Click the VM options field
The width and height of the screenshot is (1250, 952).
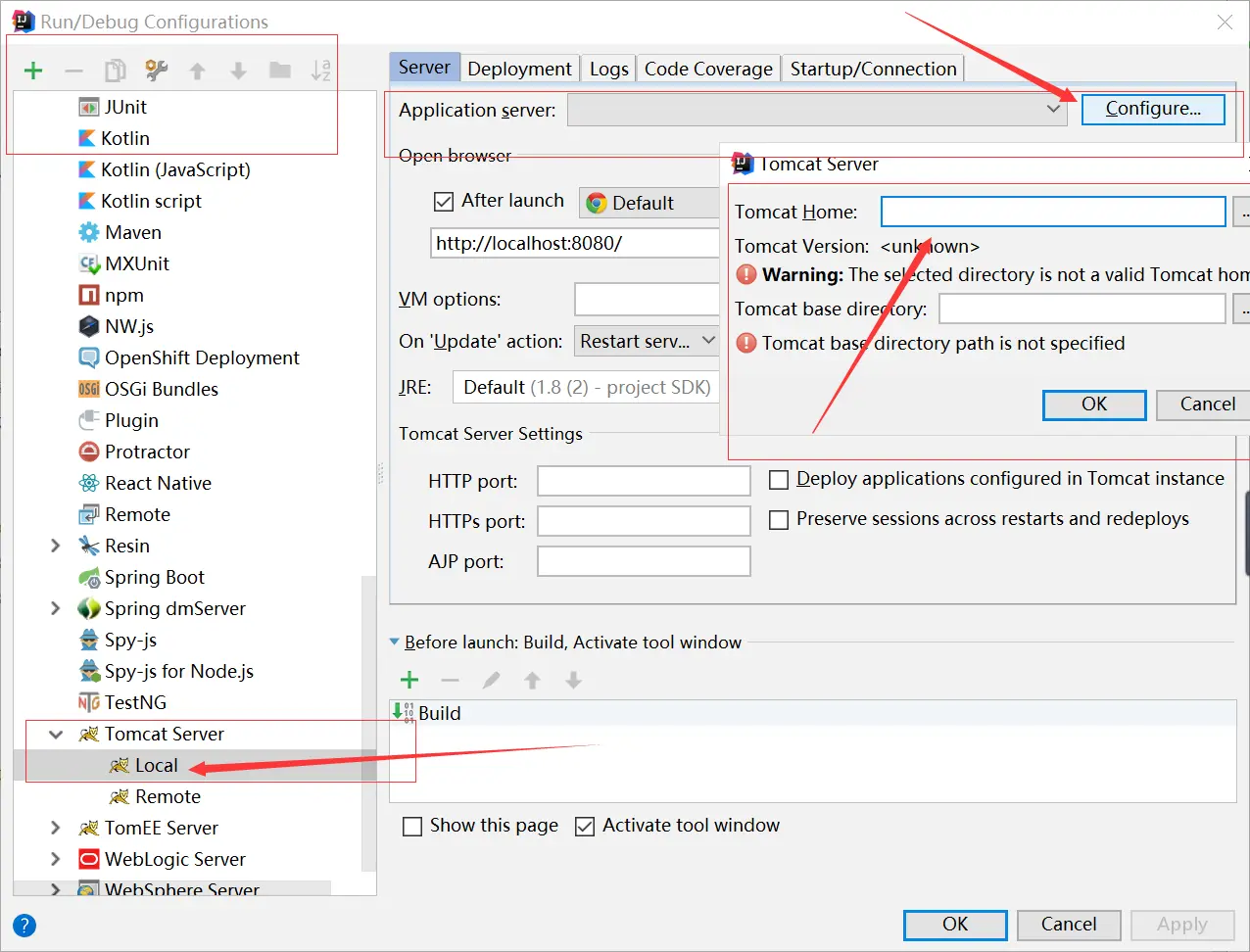tap(648, 299)
